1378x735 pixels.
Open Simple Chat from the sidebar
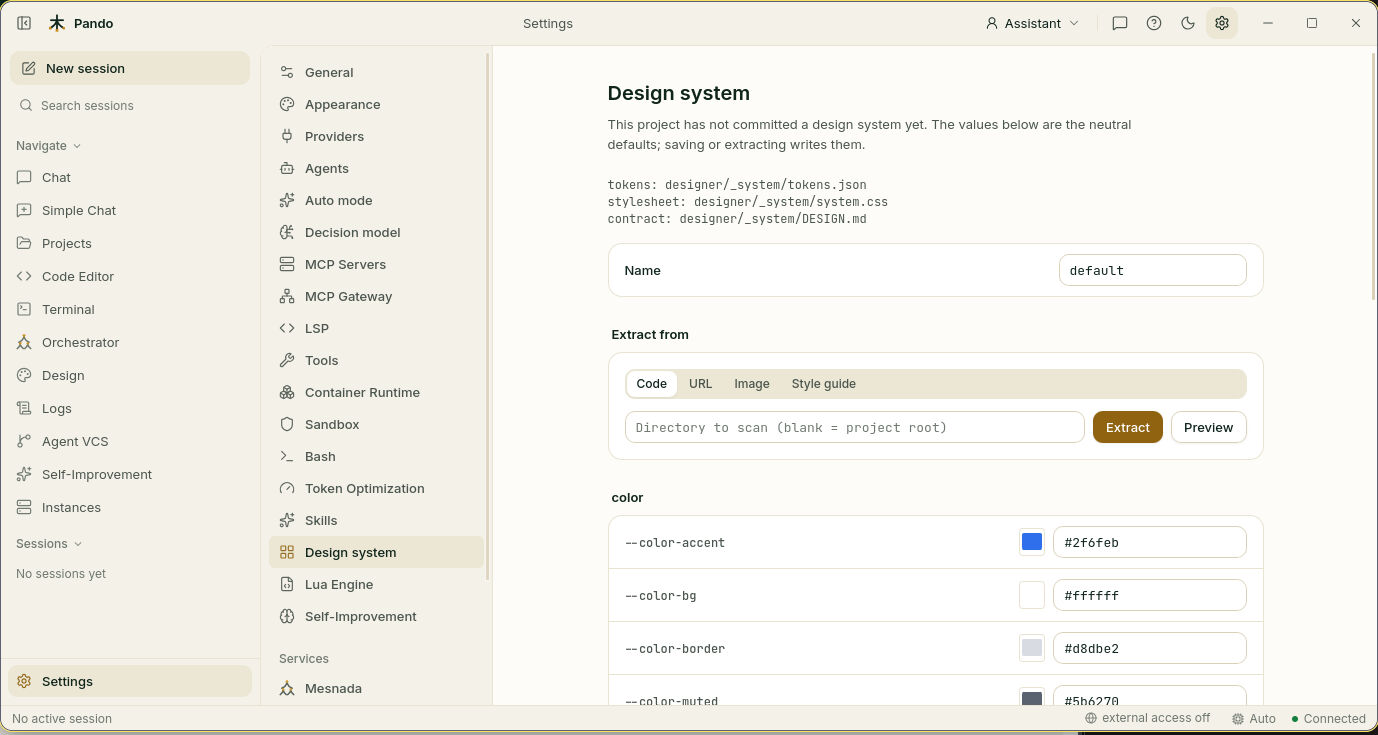130,210
